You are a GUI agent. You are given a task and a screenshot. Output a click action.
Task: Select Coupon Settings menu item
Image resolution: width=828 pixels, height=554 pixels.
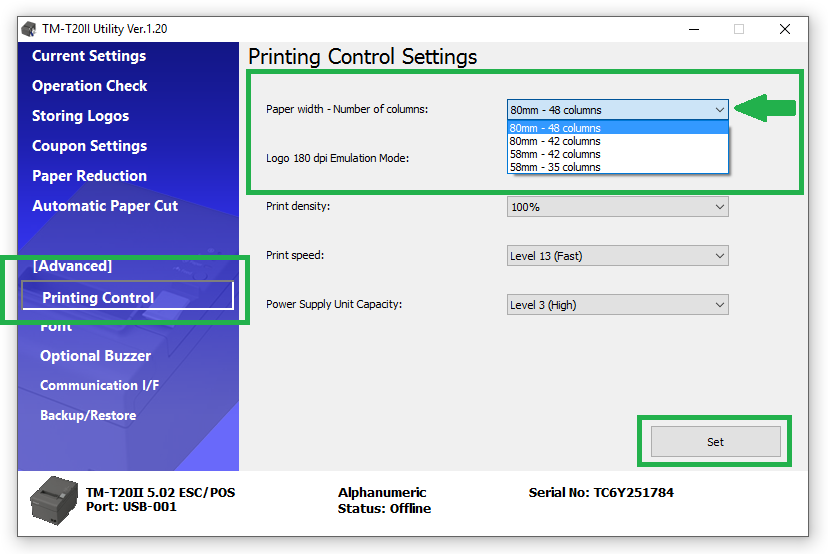point(89,146)
